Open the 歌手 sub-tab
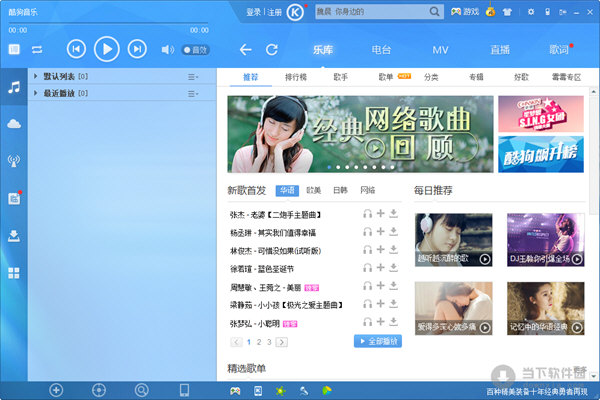 coord(341,77)
